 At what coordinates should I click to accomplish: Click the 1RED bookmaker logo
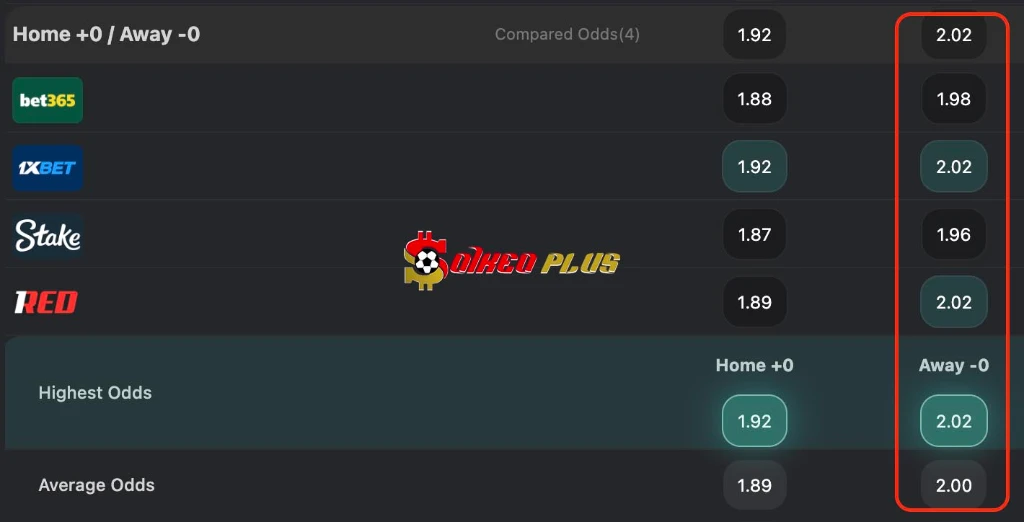pos(46,303)
